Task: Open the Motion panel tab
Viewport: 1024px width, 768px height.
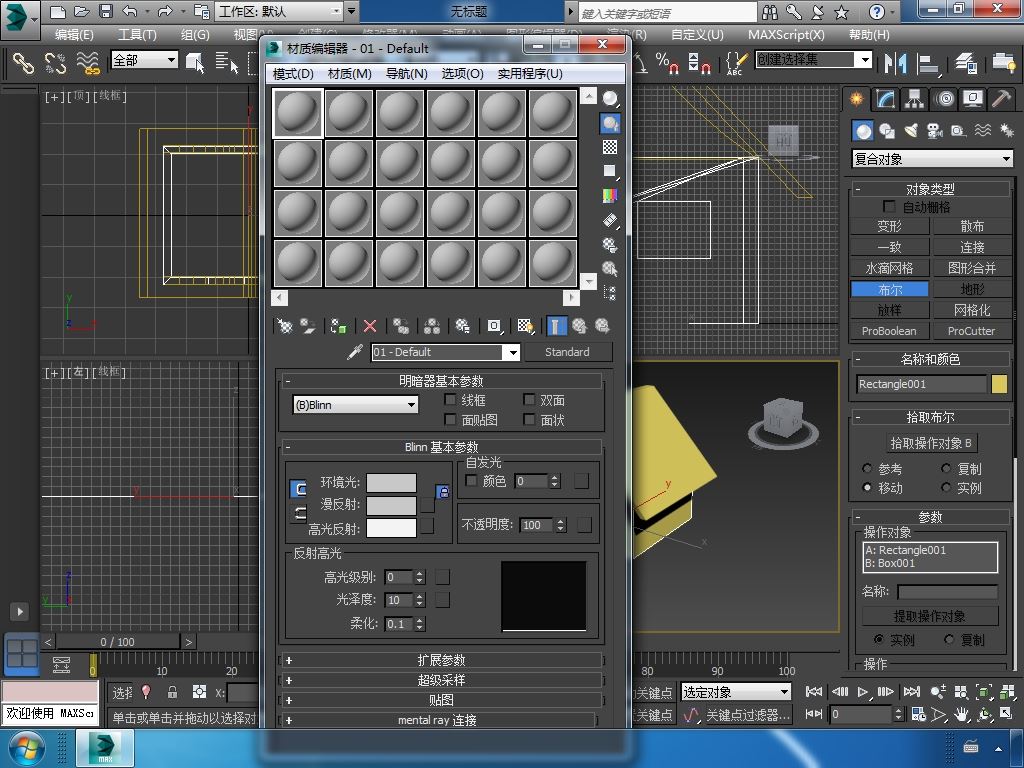Action: [944, 99]
